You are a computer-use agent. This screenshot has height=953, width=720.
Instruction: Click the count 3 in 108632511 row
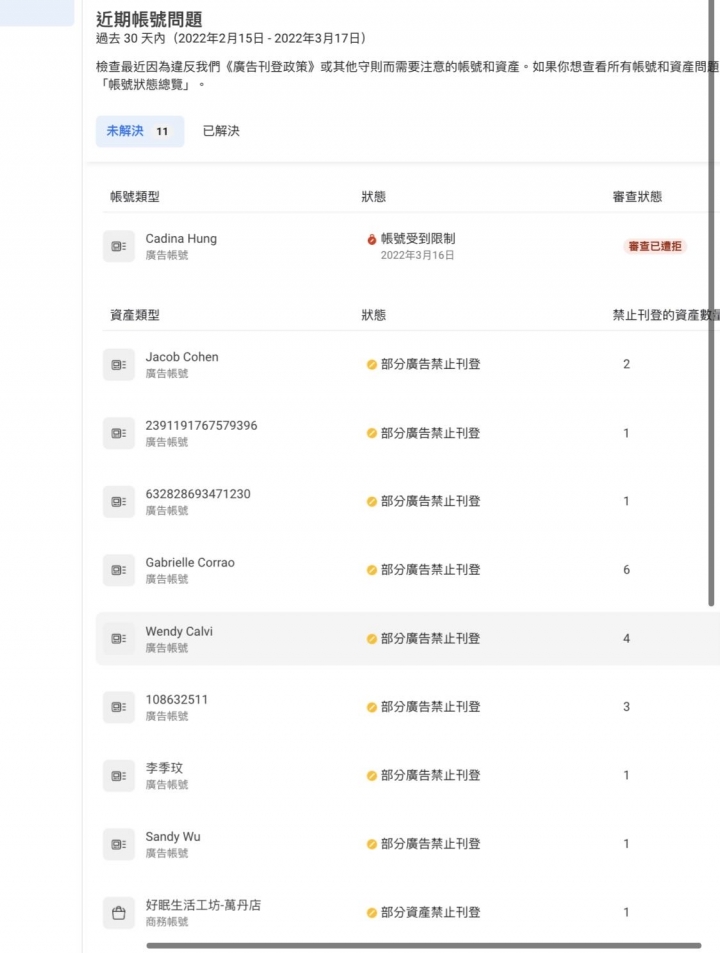tap(626, 707)
